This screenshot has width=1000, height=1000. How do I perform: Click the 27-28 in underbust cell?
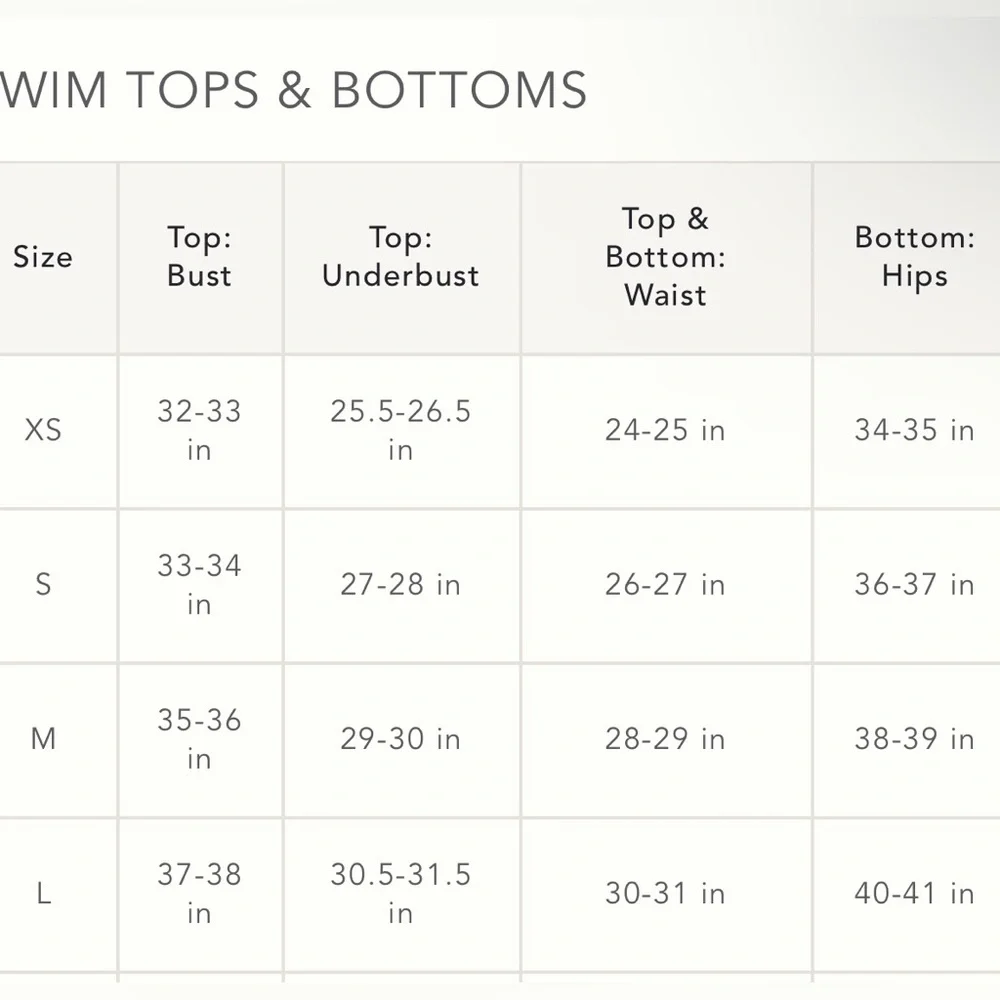[401, 585]
